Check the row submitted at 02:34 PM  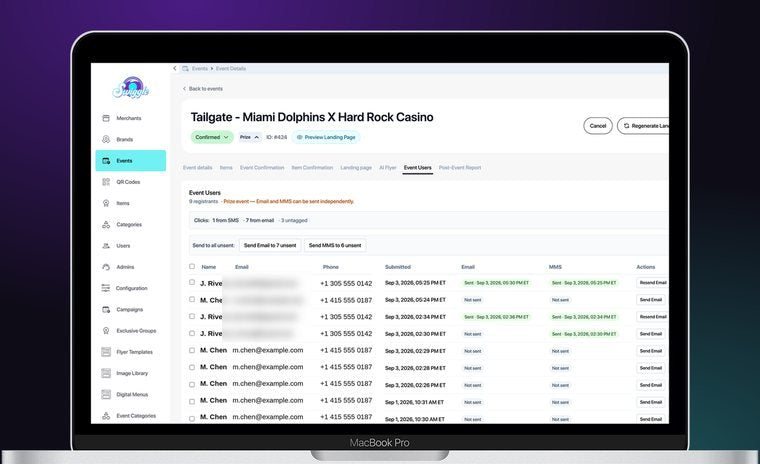pos(192,316)
